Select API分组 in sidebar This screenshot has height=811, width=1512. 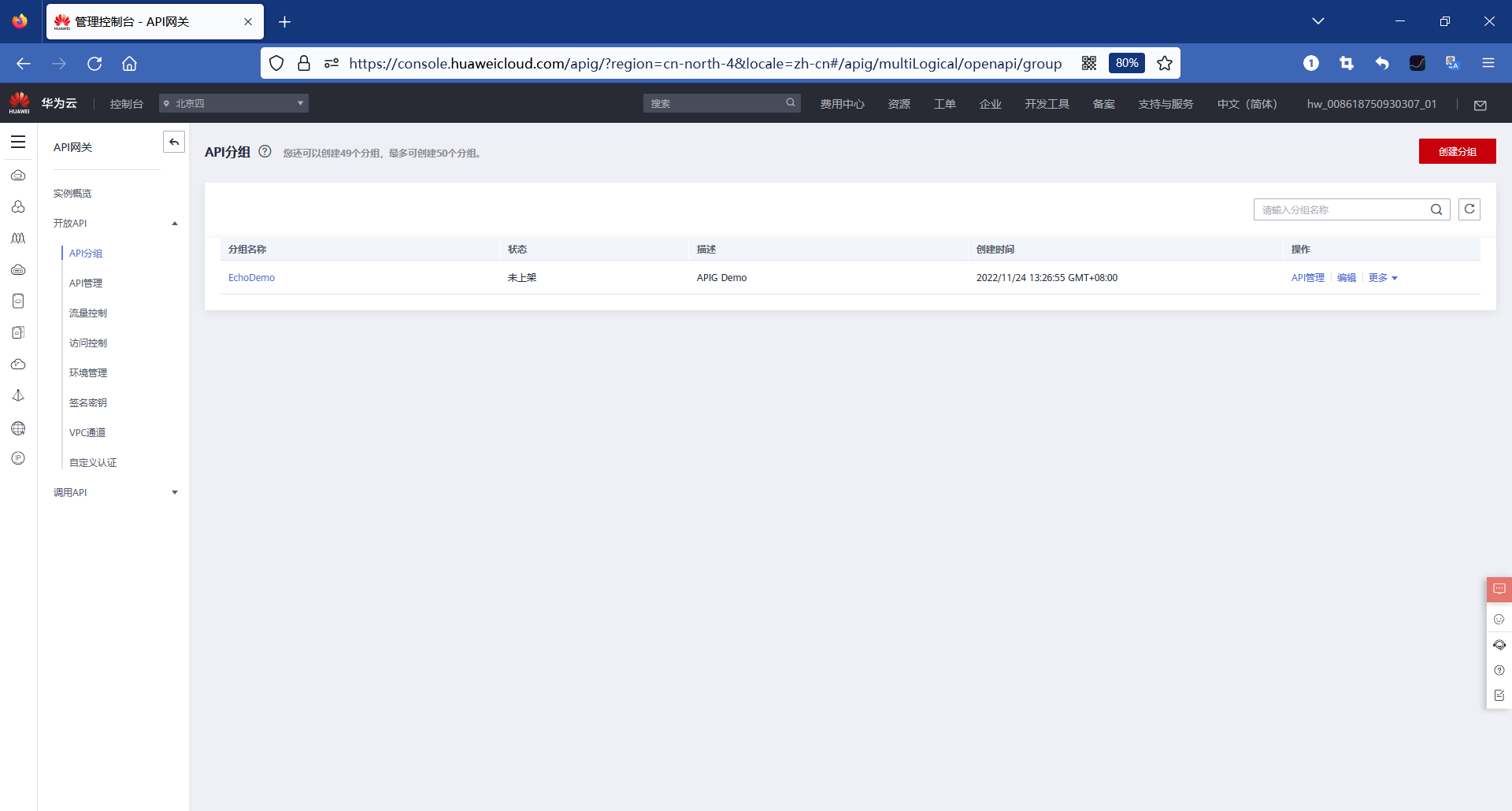86,254
